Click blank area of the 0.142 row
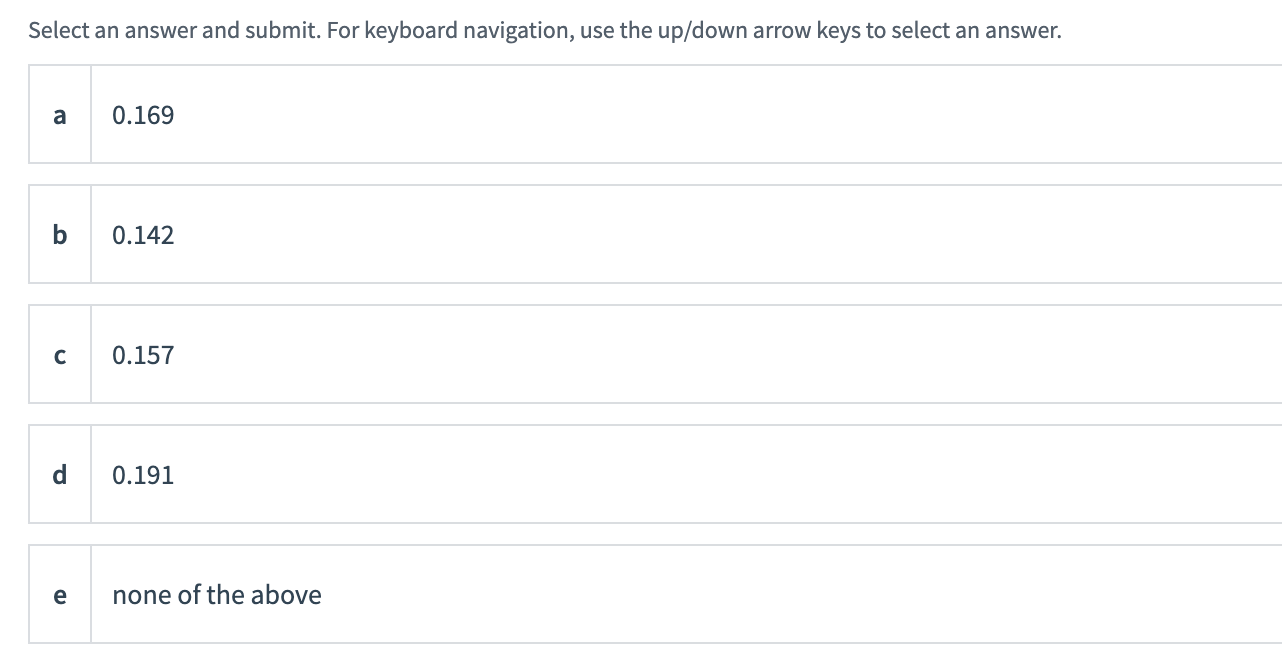 (700, 235)
